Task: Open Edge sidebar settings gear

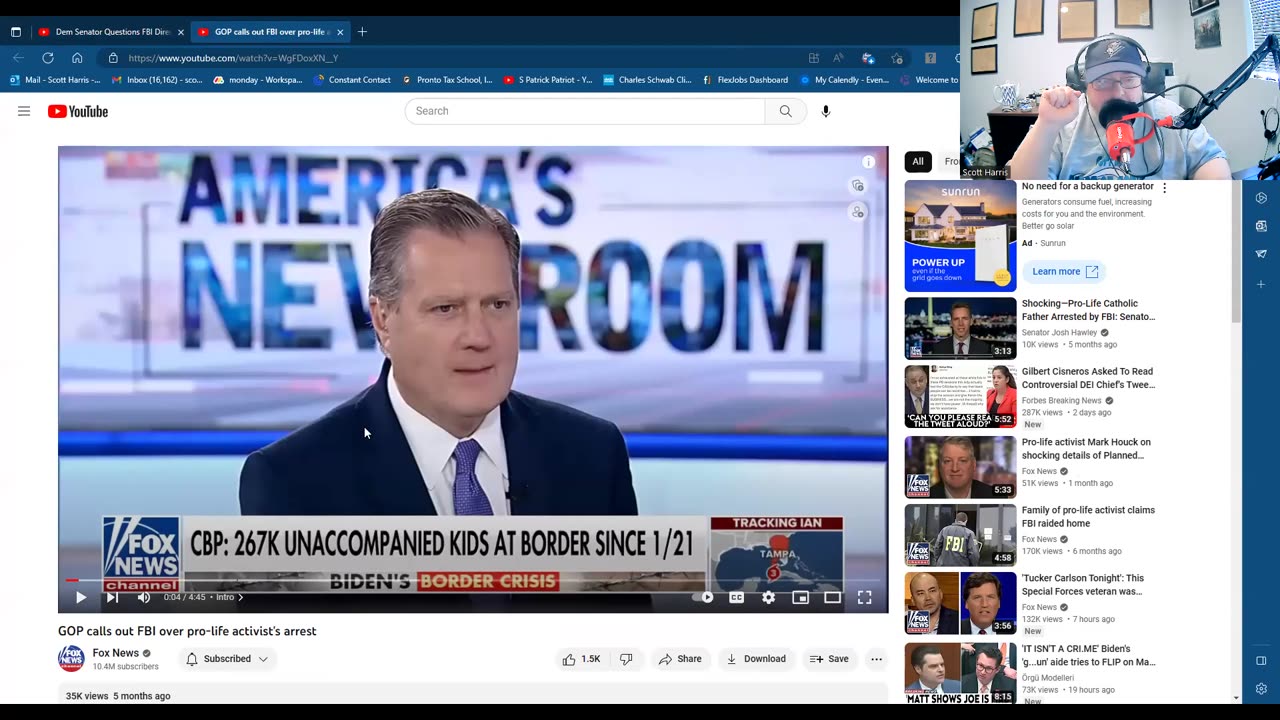Action: pos(1261,688)
